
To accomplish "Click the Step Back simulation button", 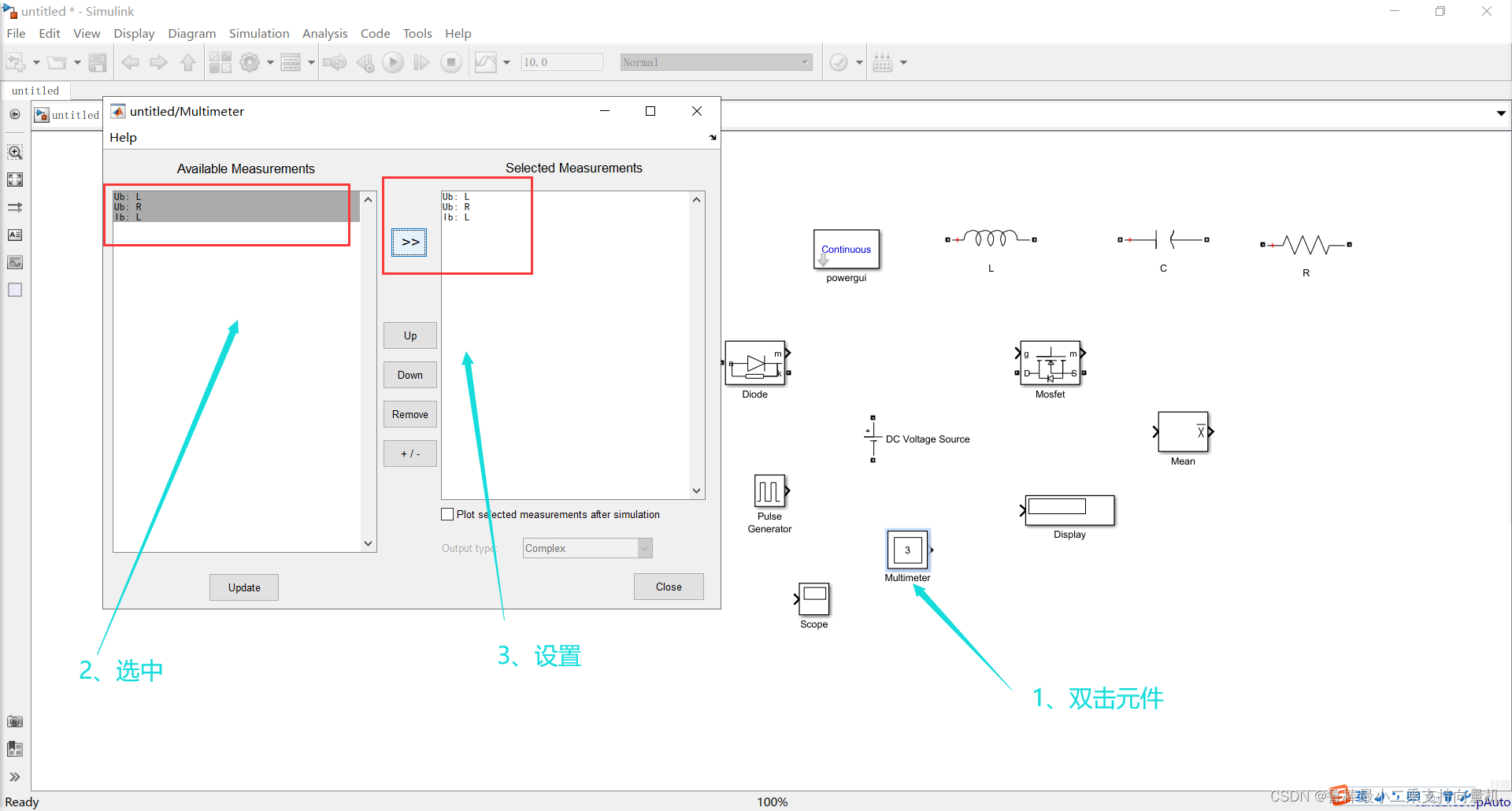I will (x=365, y=62).
